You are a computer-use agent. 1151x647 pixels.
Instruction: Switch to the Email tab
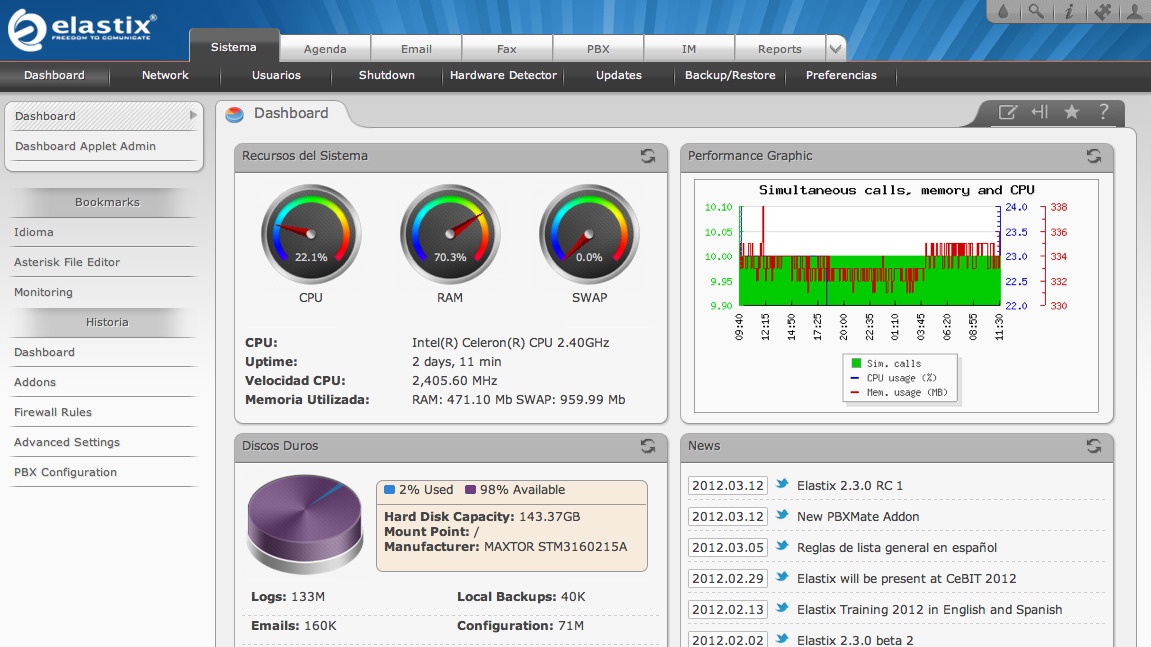tap(416, 48)
